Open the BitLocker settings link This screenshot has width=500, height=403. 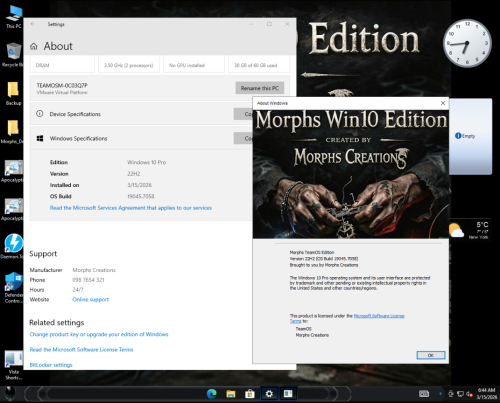point(51,365)
